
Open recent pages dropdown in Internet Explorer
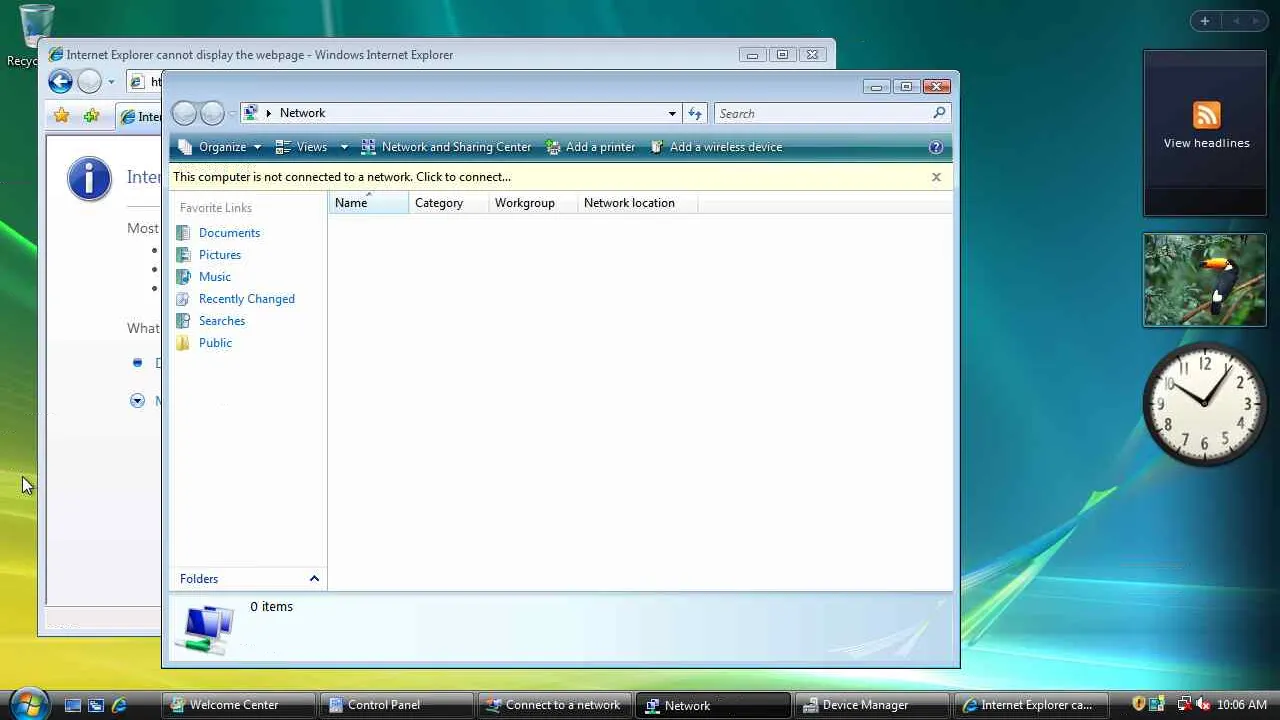coord(111,82)
